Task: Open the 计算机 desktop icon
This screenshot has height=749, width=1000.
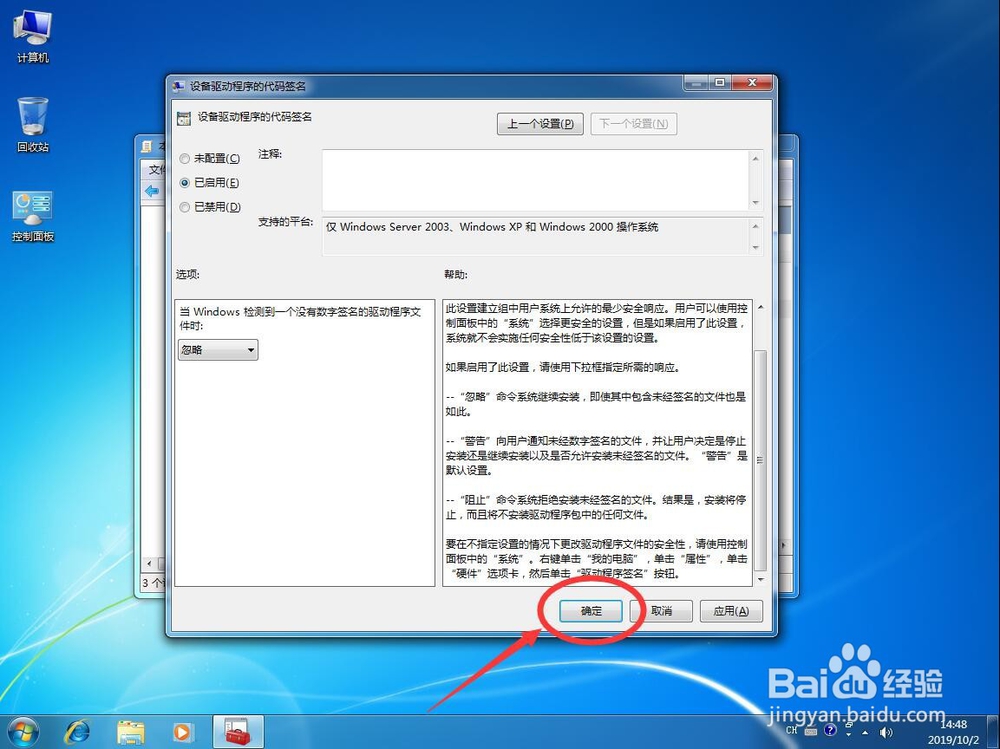Action: click(33, 36)
